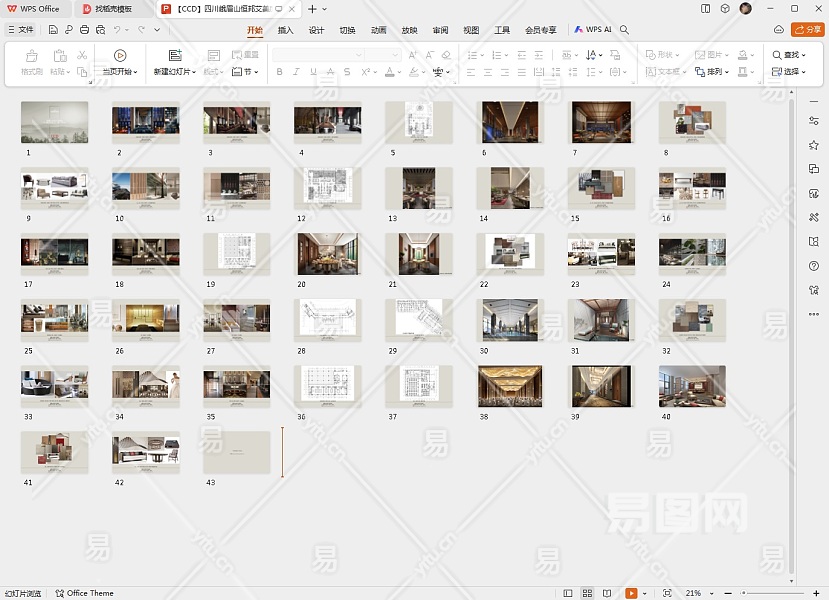
Task: Click the Save icon in quick access toolbar
Action: 53,30
